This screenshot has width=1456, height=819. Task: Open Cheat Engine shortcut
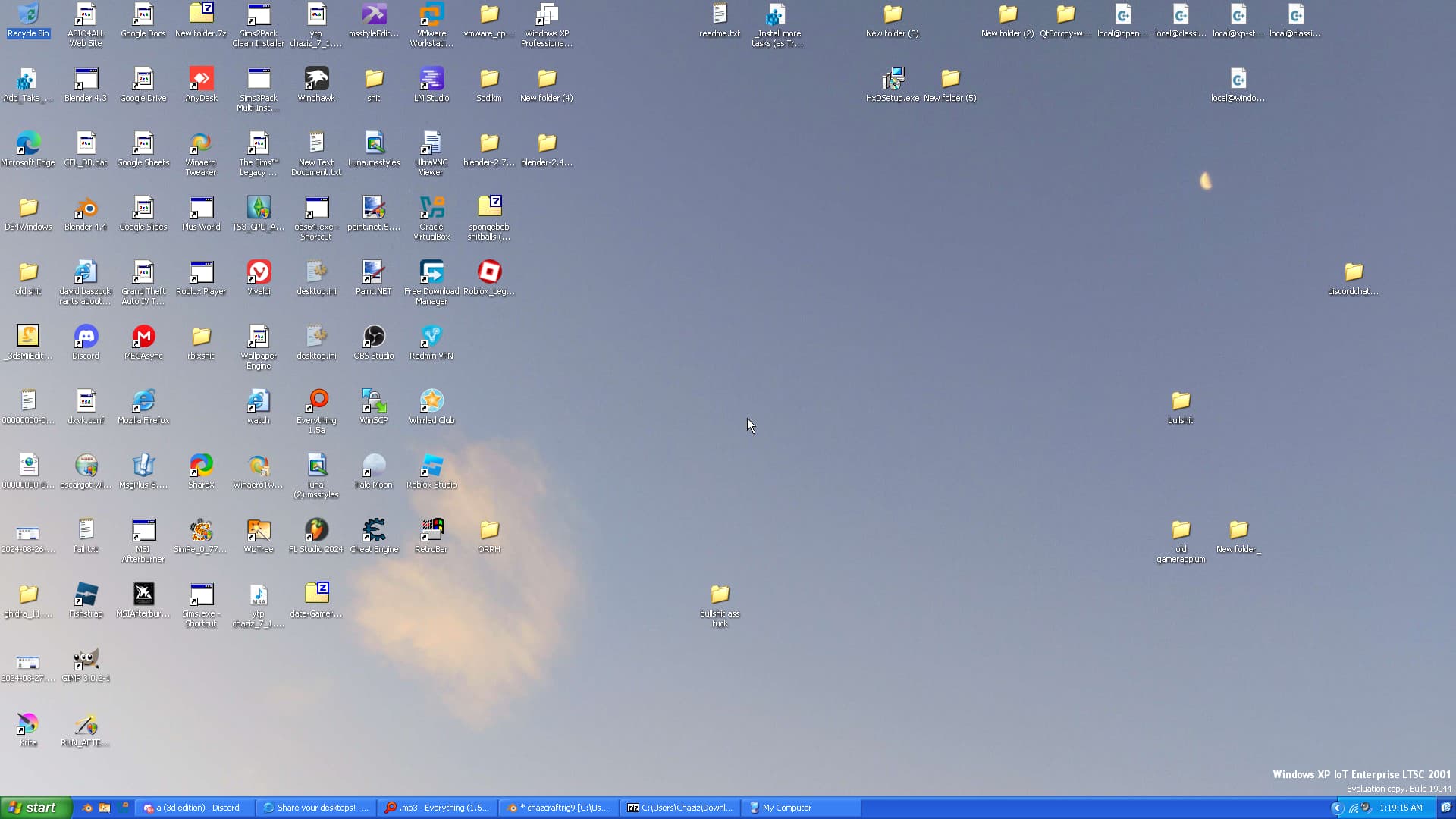374,536
